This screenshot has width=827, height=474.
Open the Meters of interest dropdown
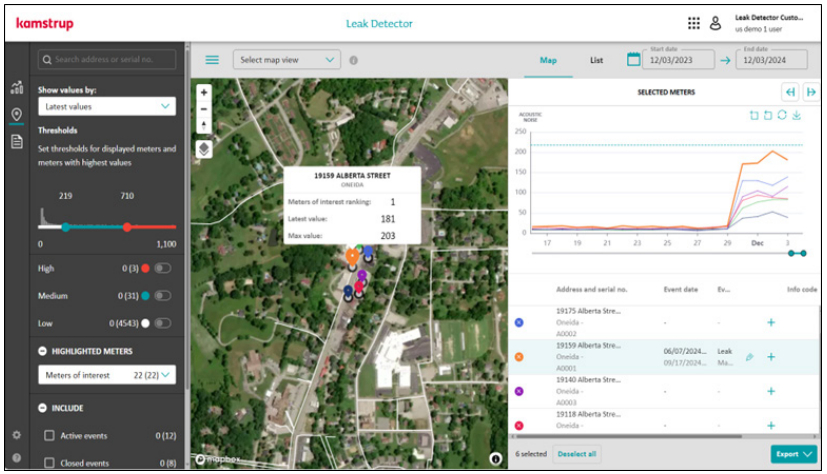pyautogui.click(x=107, y=375)
